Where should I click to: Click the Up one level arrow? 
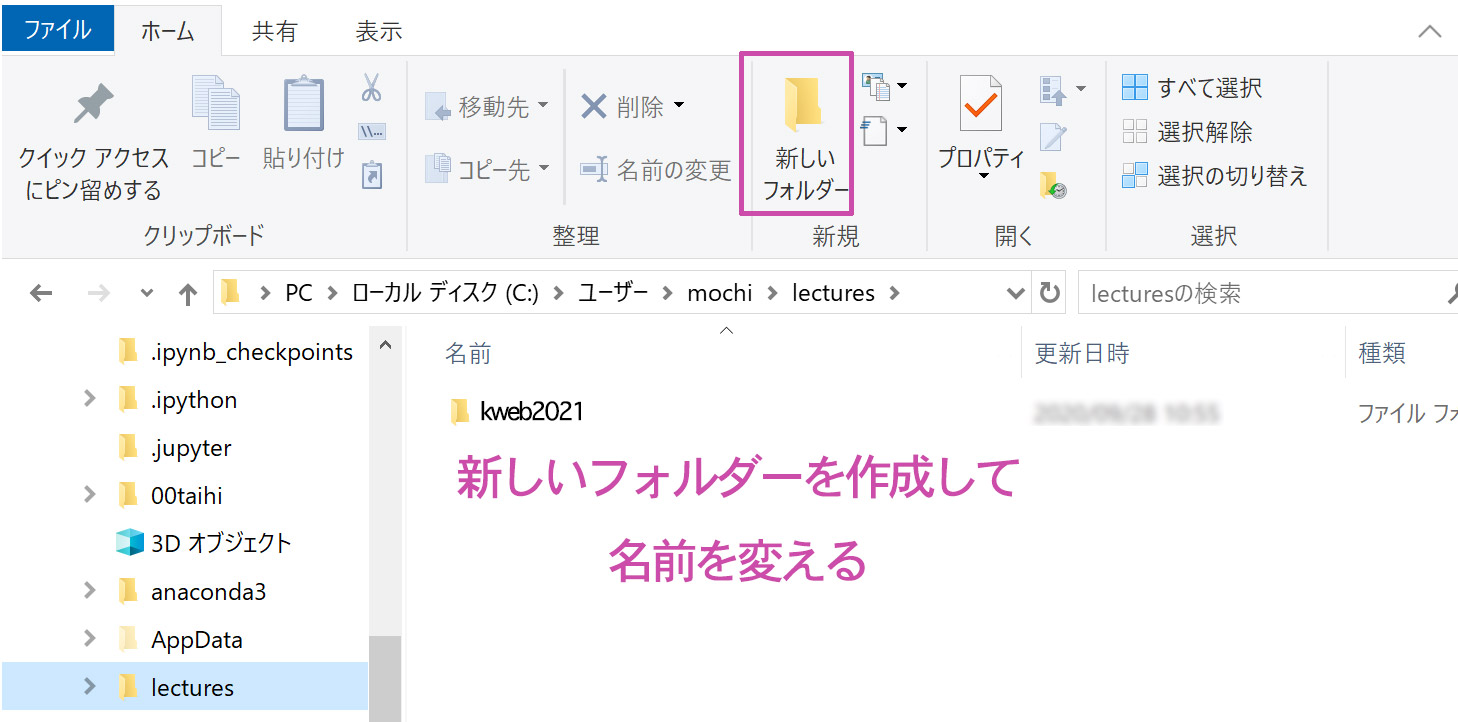[187, 293]
